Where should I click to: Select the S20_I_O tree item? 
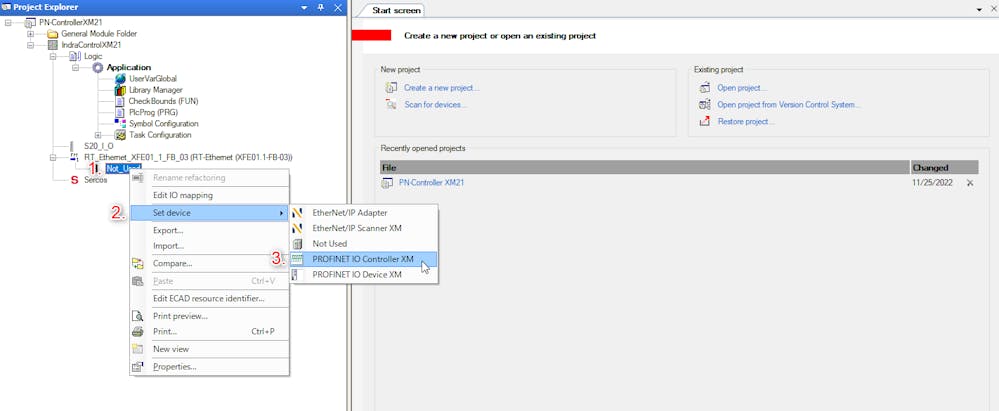pos(99,146)
